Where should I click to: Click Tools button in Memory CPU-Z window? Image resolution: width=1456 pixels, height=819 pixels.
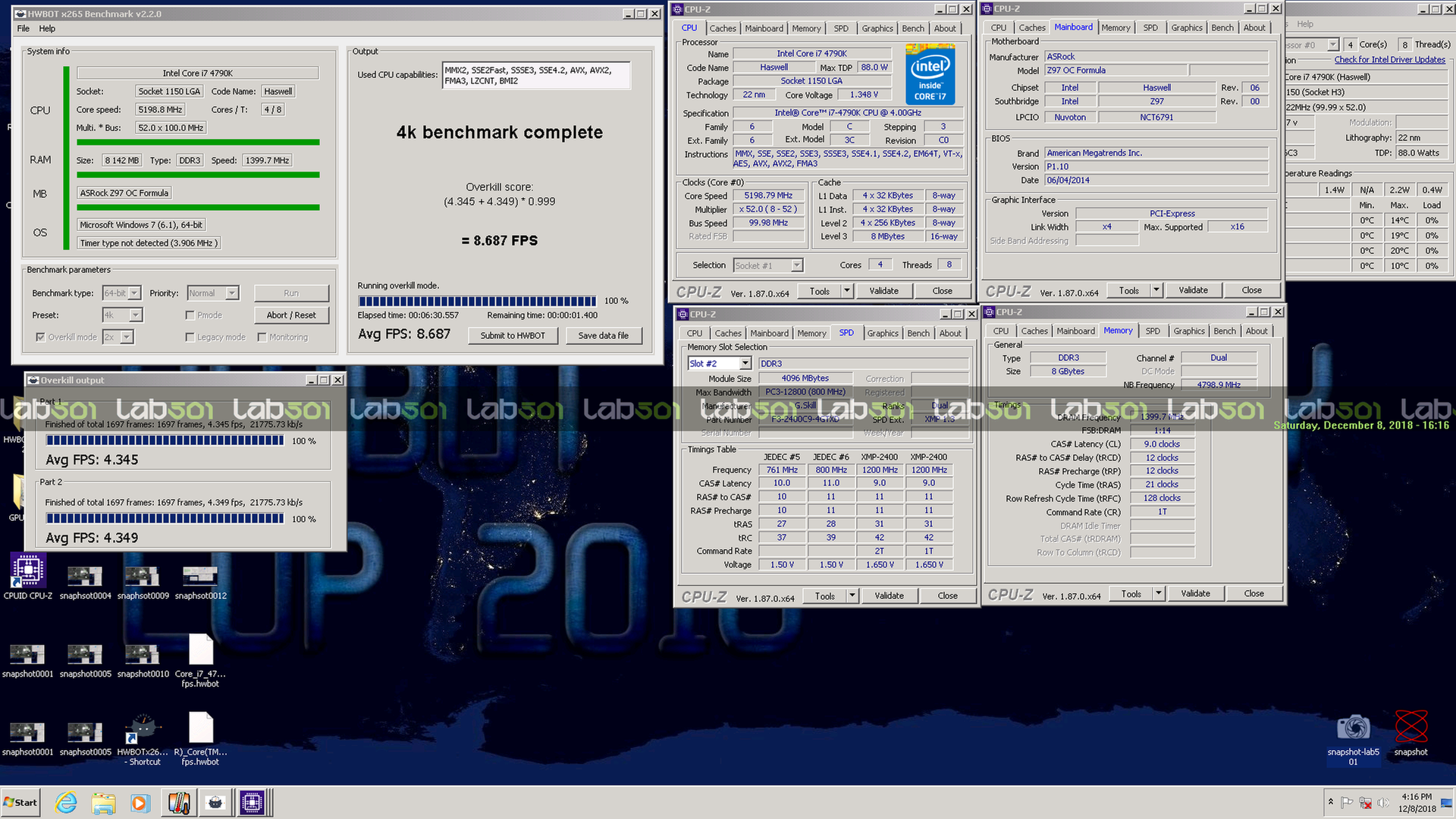click(1131, 594)
